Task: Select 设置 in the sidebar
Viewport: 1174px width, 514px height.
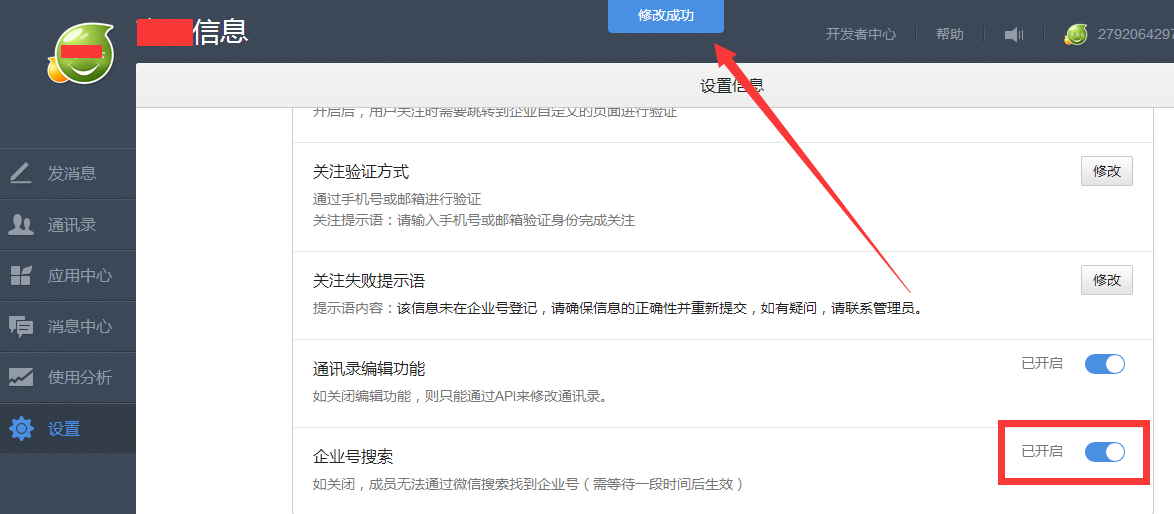Action: (68, 429)
